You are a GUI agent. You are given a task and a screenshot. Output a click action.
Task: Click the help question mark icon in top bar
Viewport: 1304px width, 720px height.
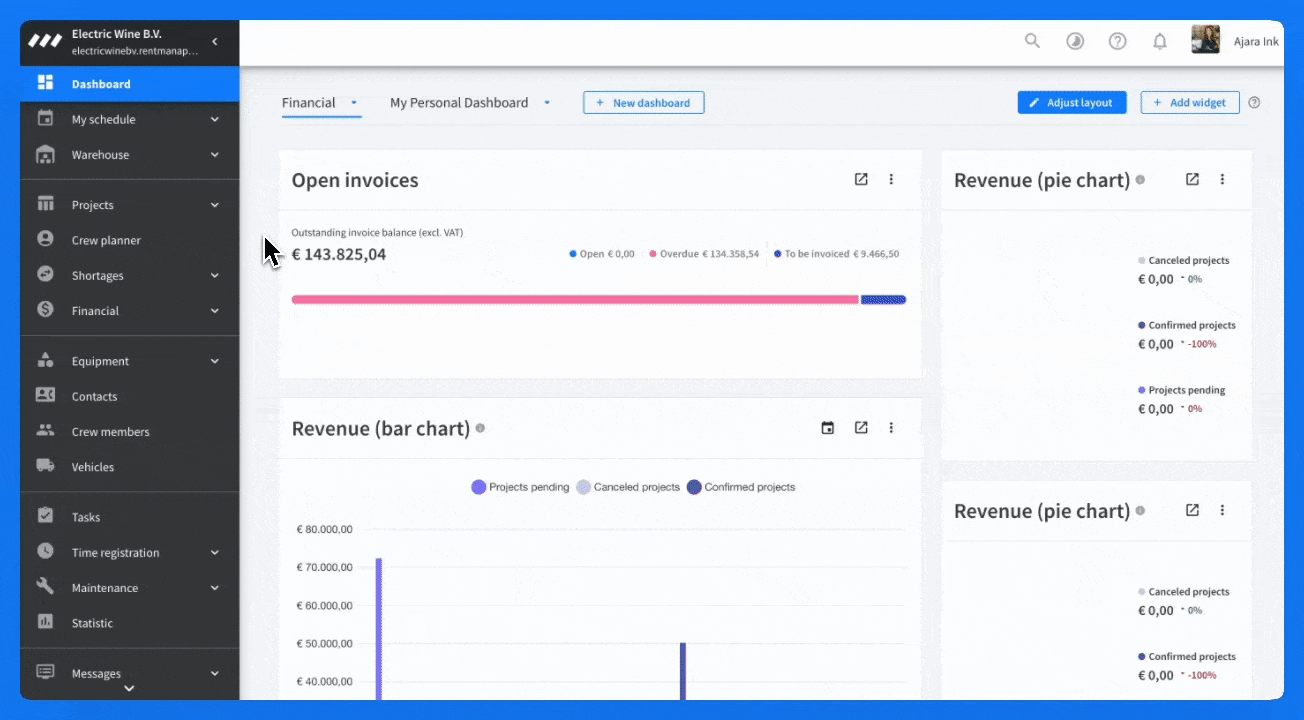[1118, 41]
